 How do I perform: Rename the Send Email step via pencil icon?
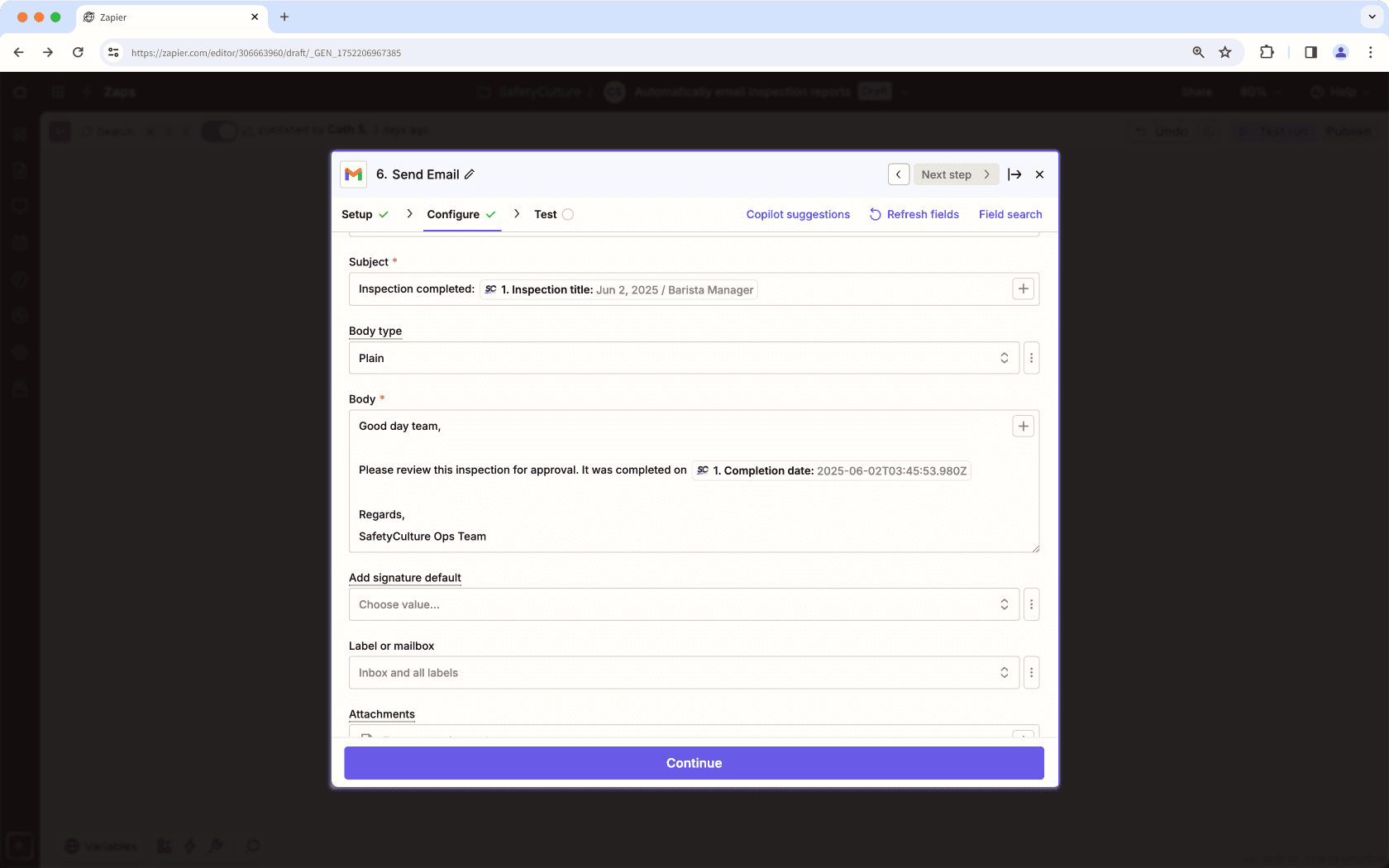tap(470, 174)
